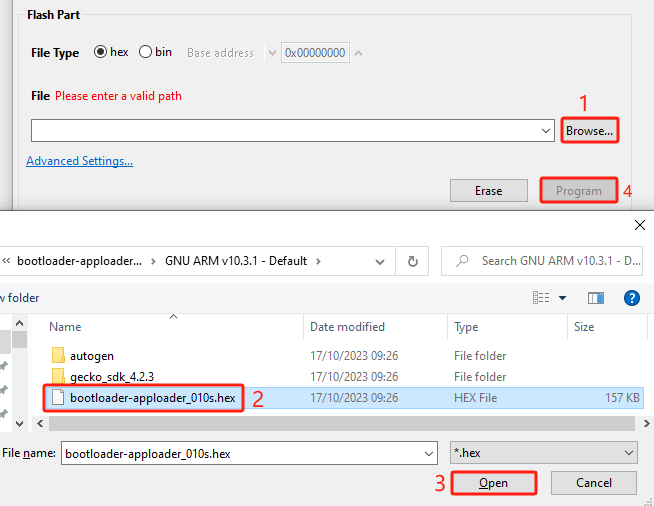Select the hex file type radio button
Image resolution: width=654 pixels, height=506 pixels.
[x=100, y=52]
